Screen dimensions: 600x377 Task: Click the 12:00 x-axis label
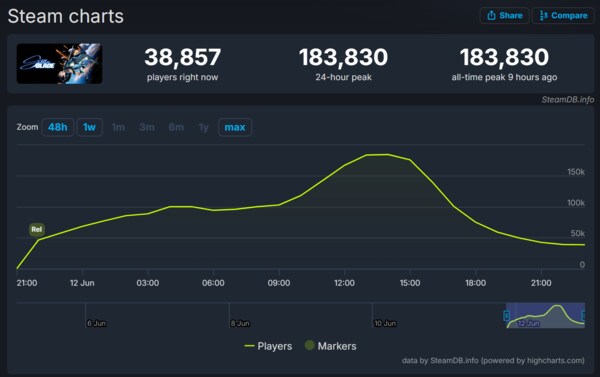click(x=344, y=283)
